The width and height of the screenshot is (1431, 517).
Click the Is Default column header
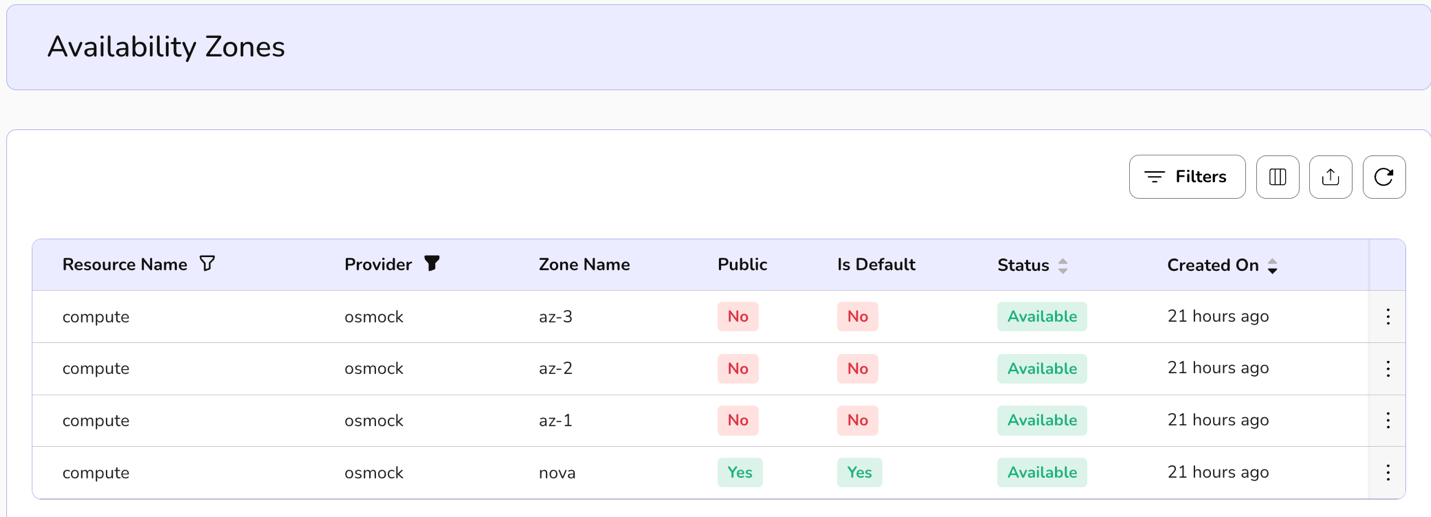(x=876, y=265)
